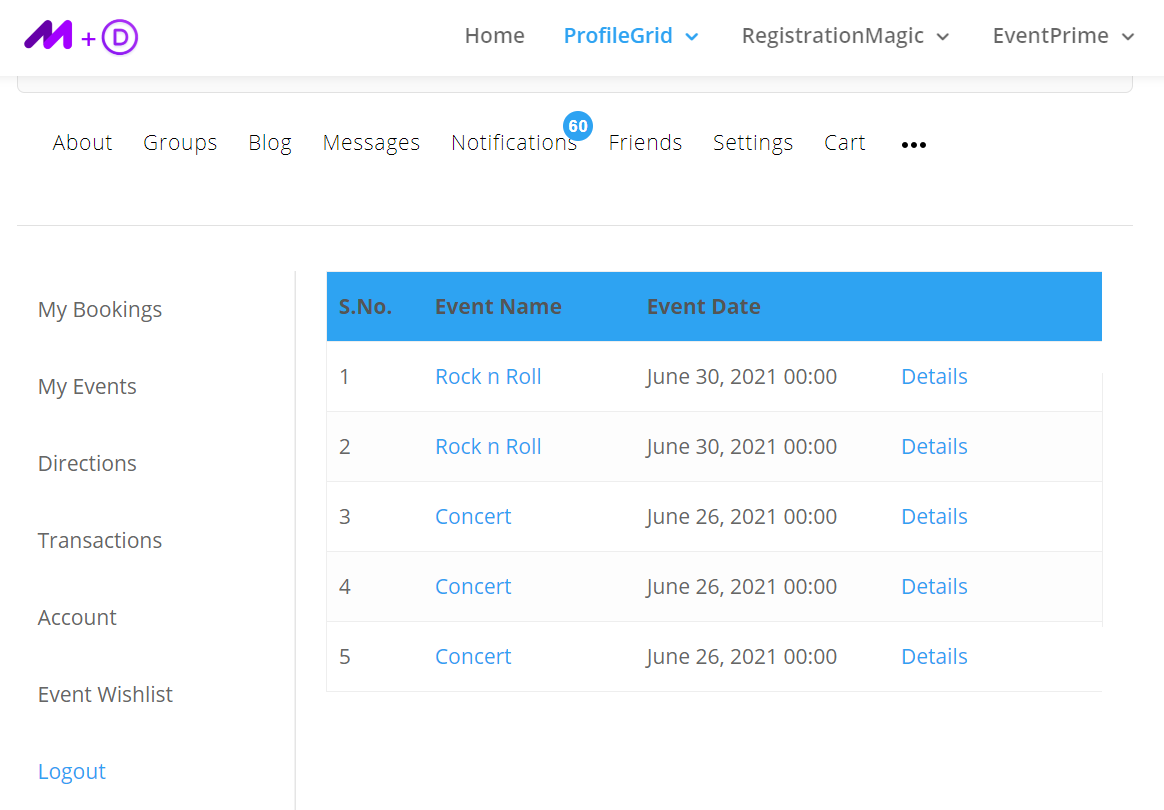Open Details for the first Rock n Roll booking
This screenshot has height=810, width=1164.
click(934, 376)
